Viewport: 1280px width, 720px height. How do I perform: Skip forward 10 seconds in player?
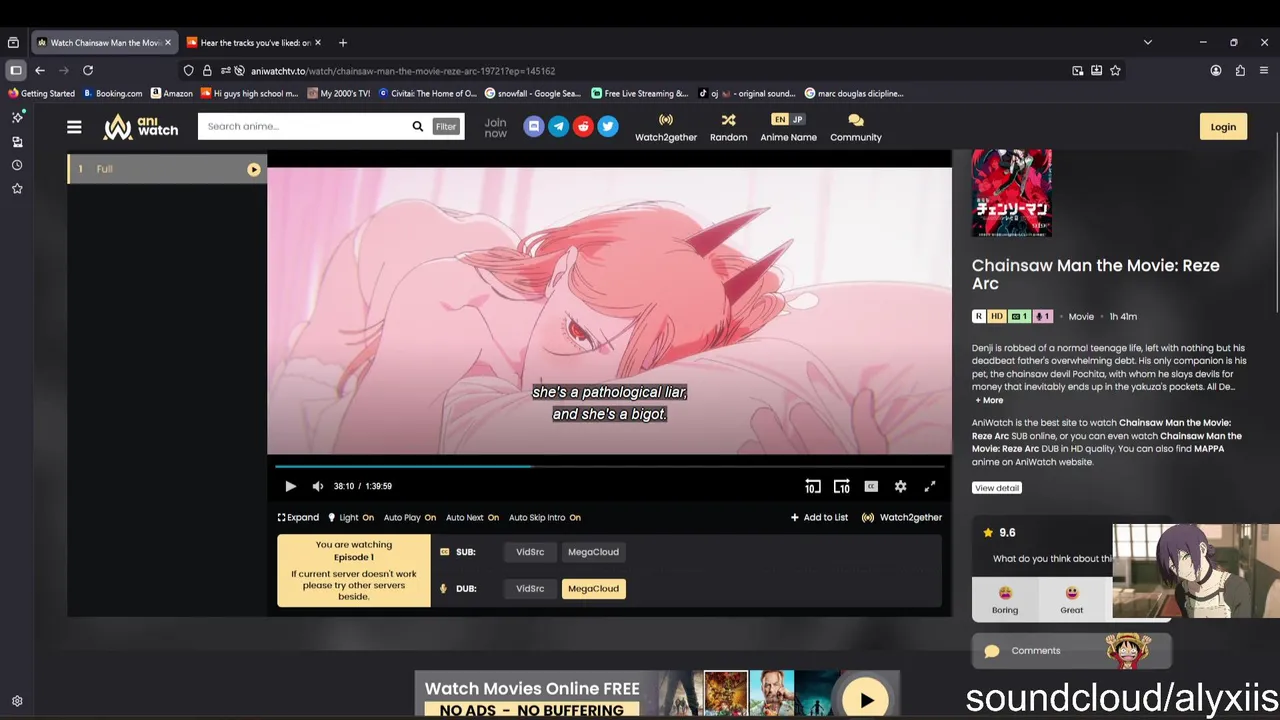842,486
